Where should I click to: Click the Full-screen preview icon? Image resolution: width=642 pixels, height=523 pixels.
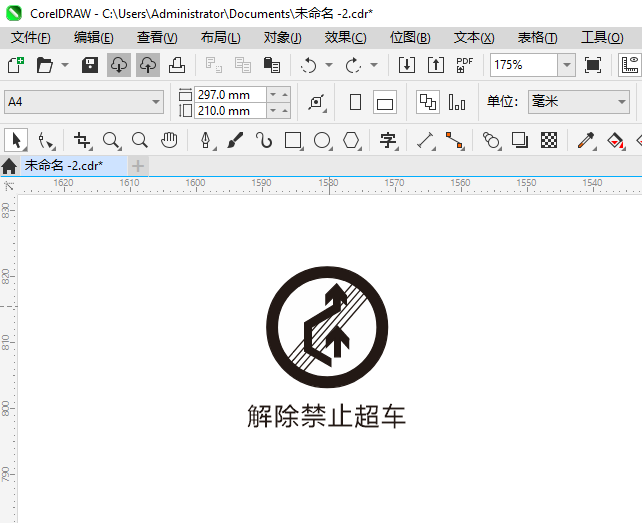click(x=593, y=65)
